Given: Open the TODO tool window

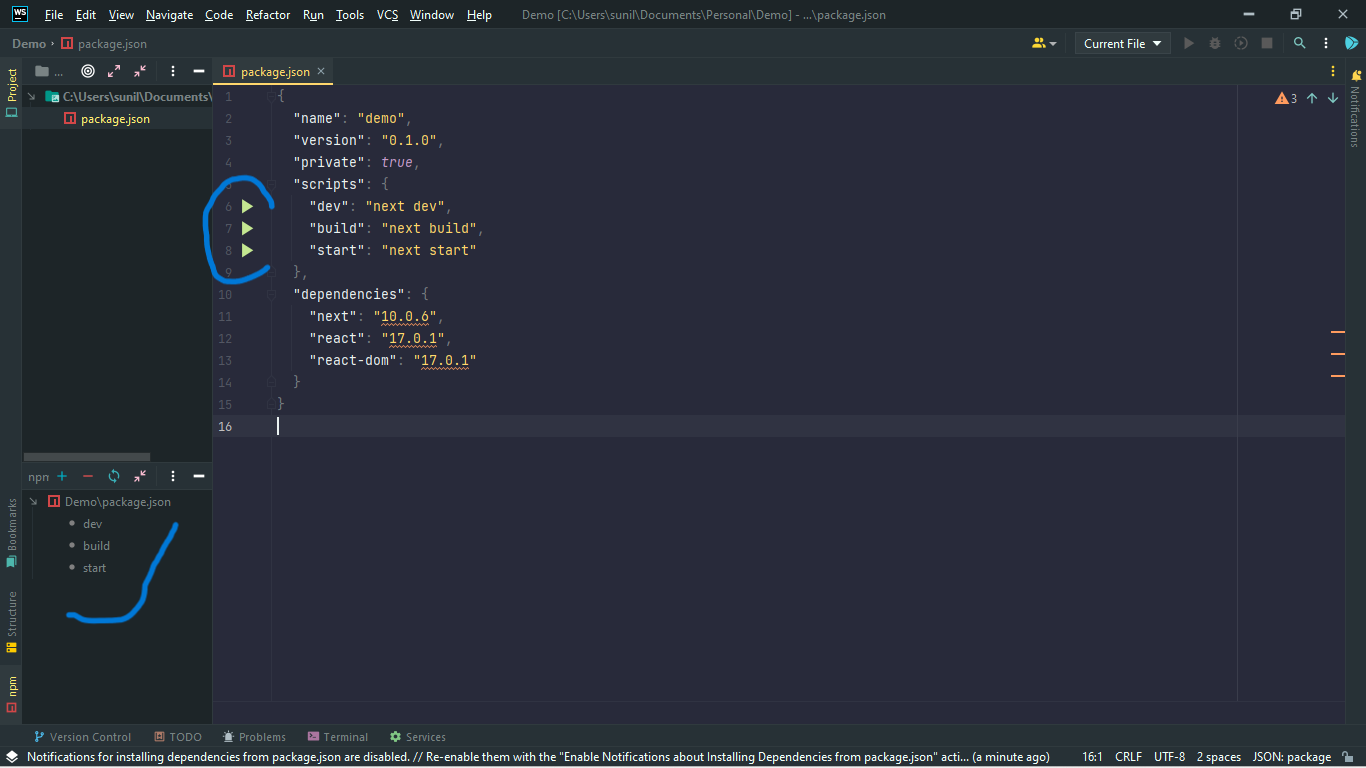Looking at the screenshot, I should pos(178,737).
